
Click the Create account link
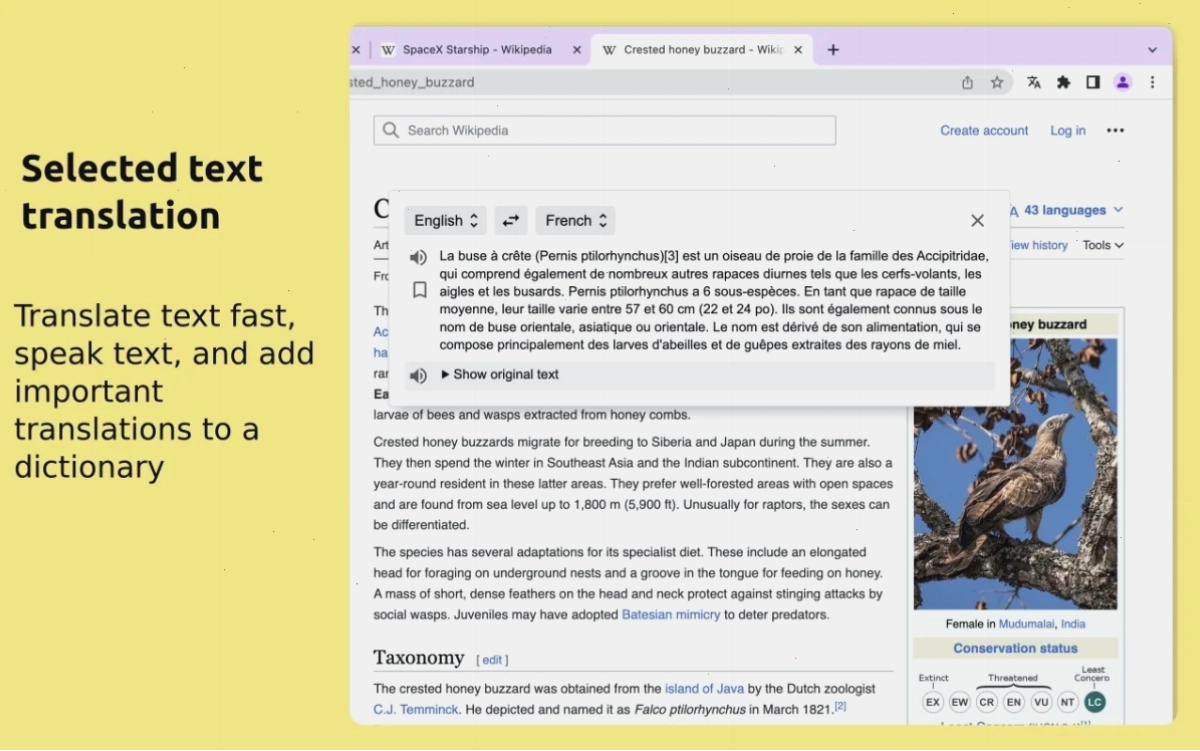(x=984, y=131)
